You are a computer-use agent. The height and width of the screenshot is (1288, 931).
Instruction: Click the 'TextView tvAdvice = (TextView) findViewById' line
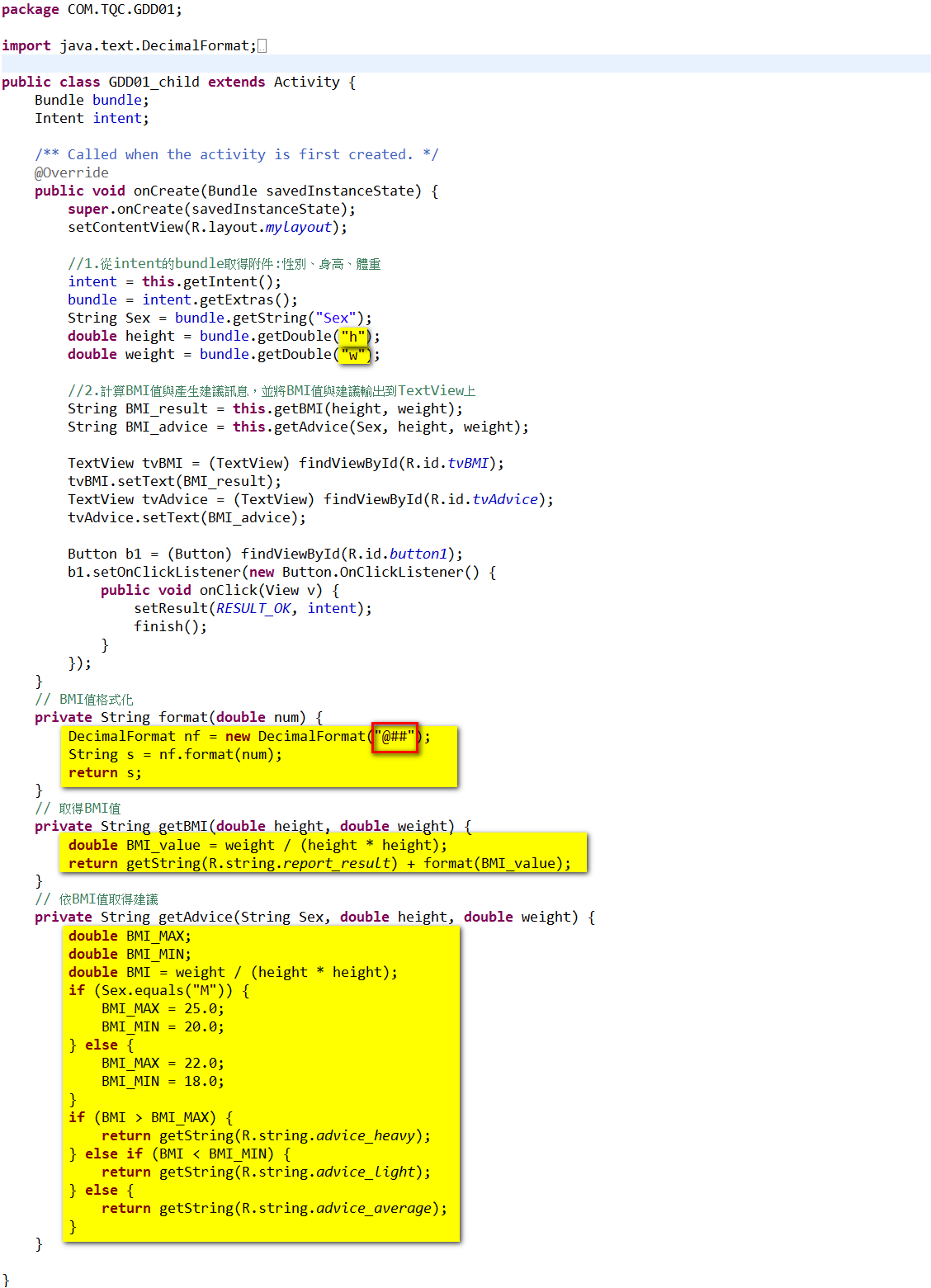point(311,500)
